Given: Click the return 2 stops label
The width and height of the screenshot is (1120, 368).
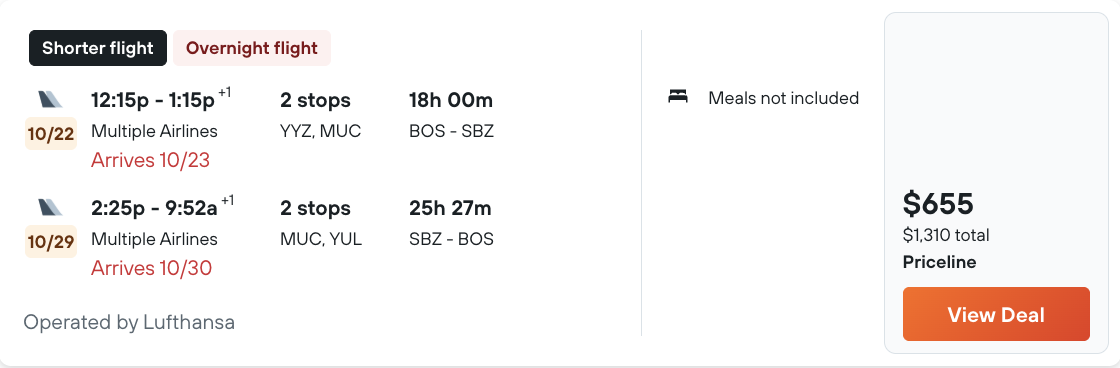Looking at the screenshot, I should 315,208.
